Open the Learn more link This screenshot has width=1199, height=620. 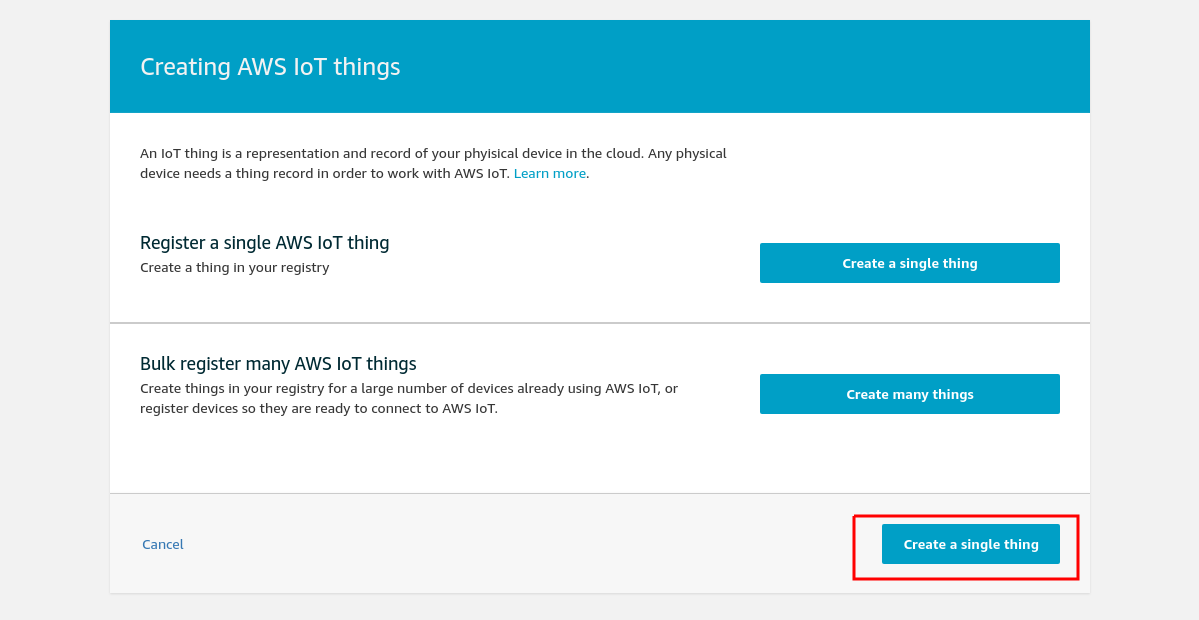coord(549,174)
